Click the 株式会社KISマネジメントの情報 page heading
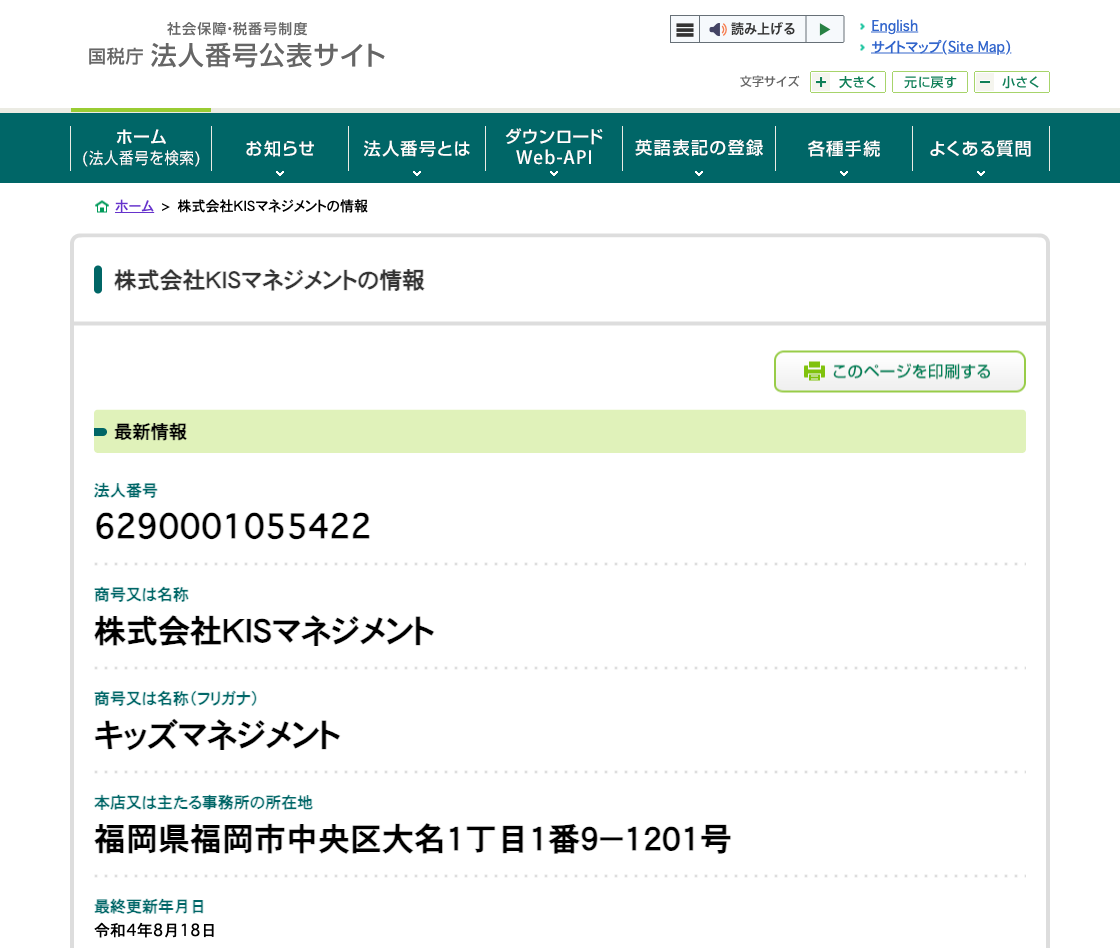This screenshot has height=948, width=1120. 269,280
